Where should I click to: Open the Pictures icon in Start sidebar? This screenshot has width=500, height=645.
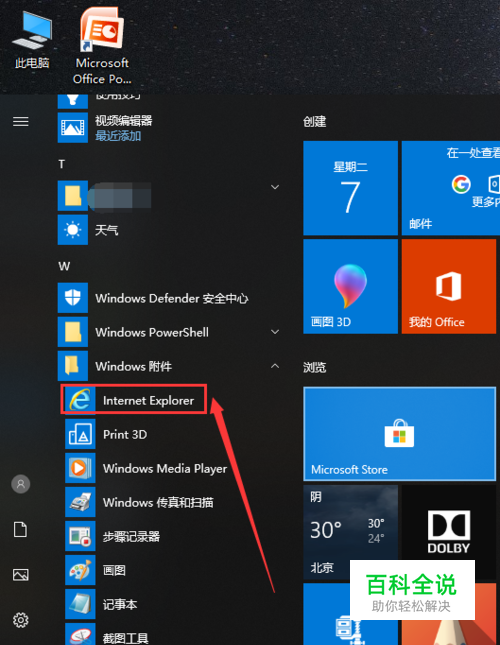(21, 574)
